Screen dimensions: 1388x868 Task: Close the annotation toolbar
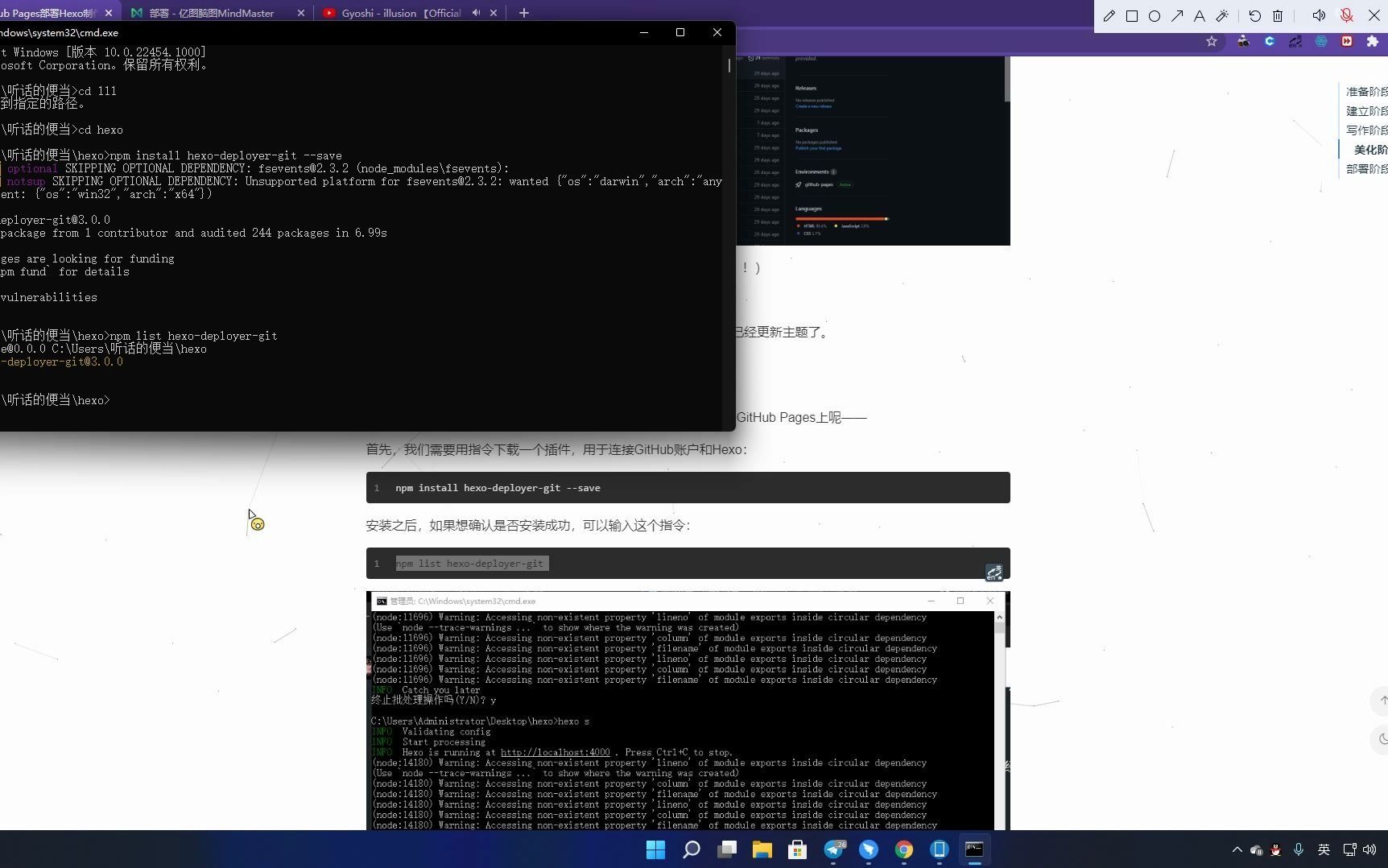click(x=1374, y=16)
